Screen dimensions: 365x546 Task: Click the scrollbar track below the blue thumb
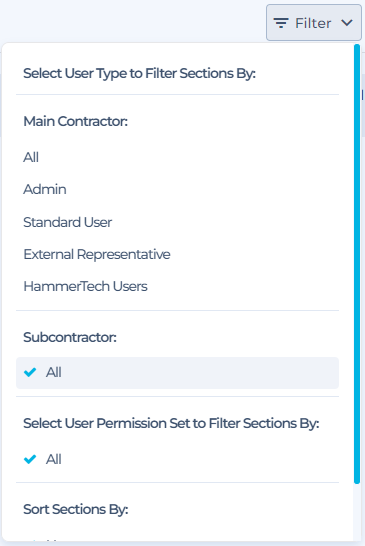click(x=357, y=512)
